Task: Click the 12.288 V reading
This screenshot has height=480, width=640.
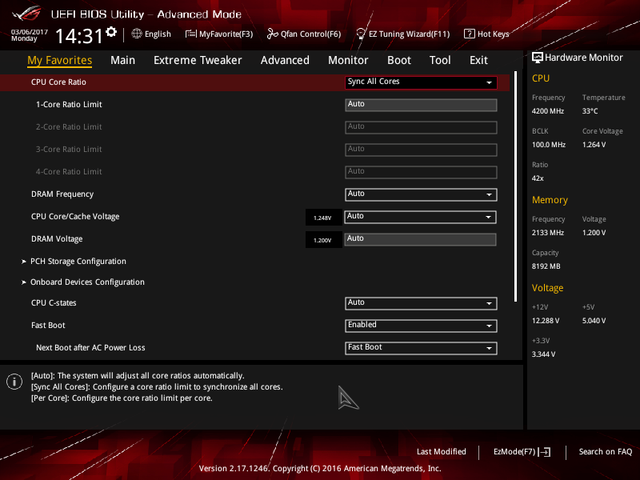Action: click(x=546, y=320)
